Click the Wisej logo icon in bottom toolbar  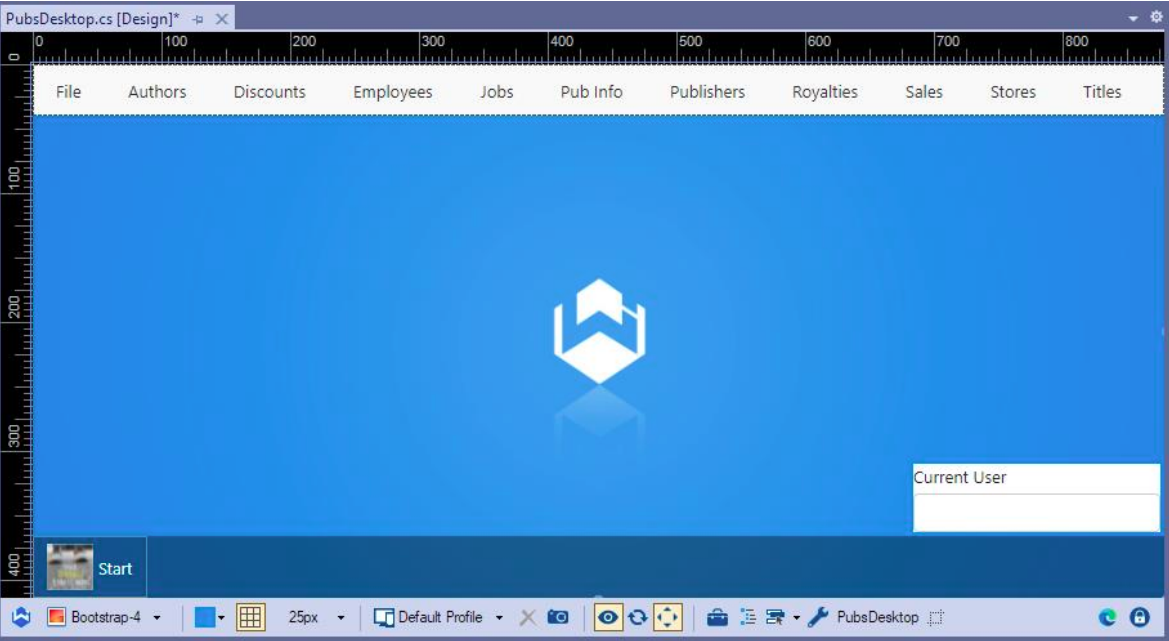[21, 617]
